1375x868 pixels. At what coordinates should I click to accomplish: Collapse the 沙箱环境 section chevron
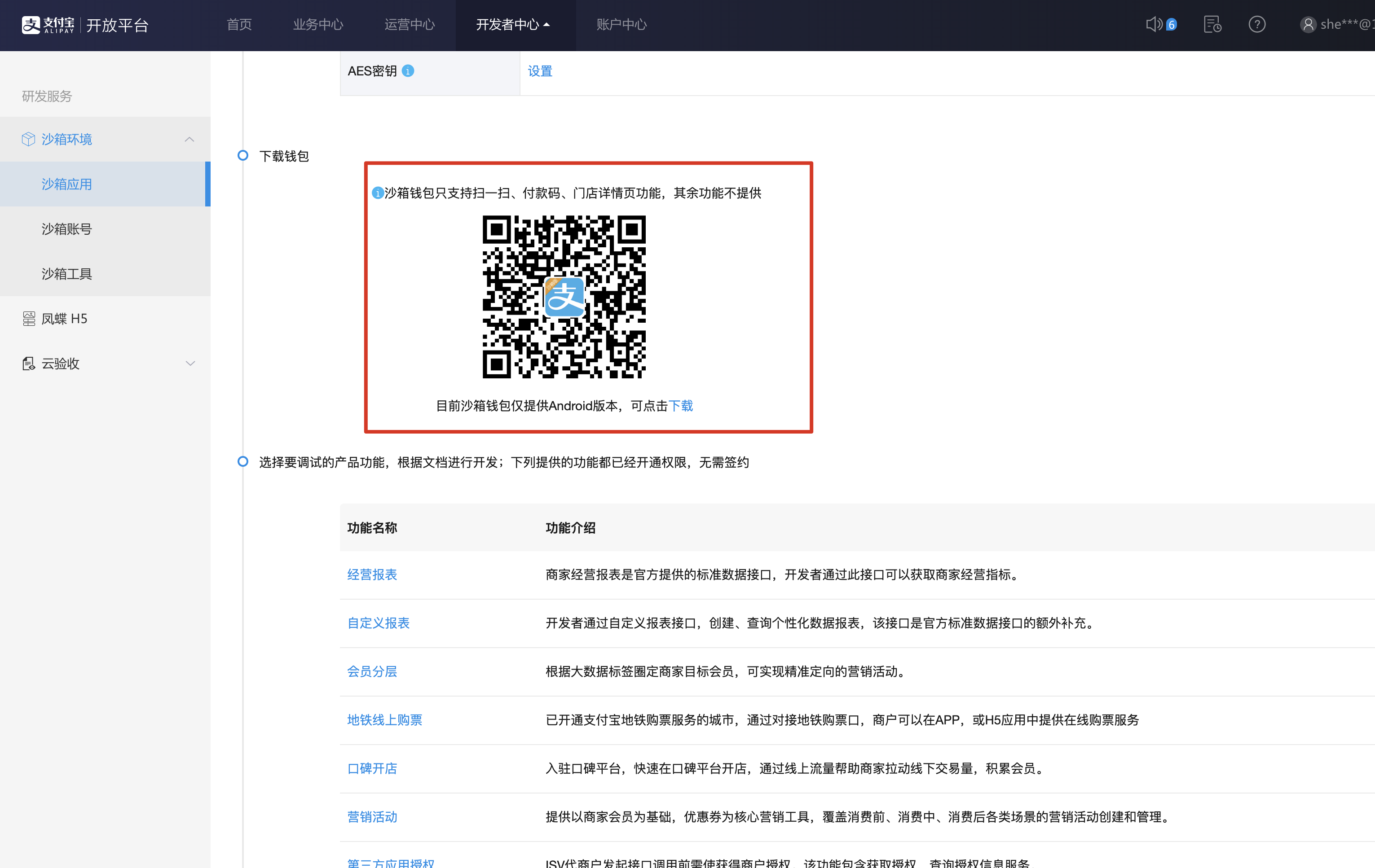[x=190, y=139]
